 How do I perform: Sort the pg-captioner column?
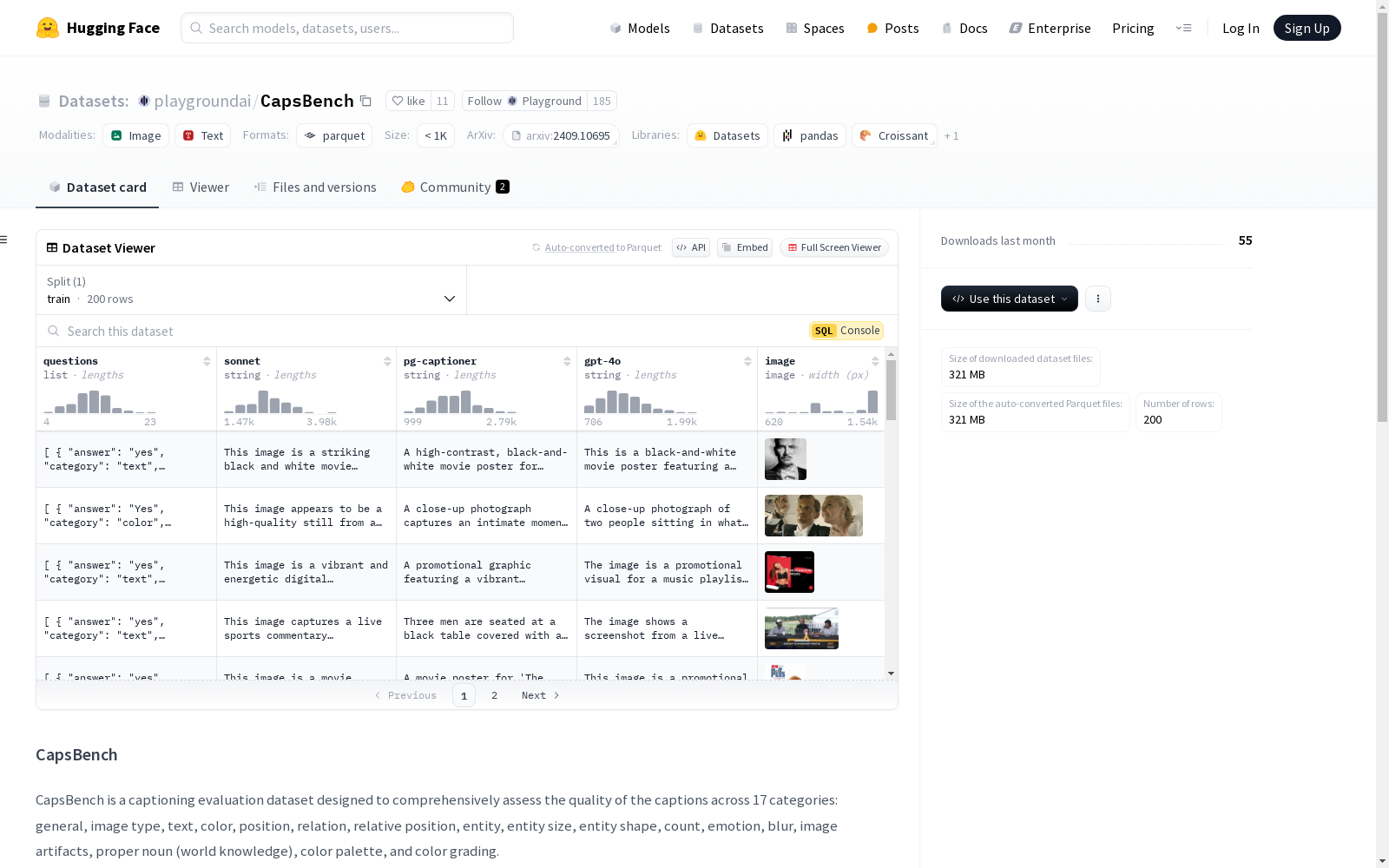pyautogui.click(x=567, y=361)
